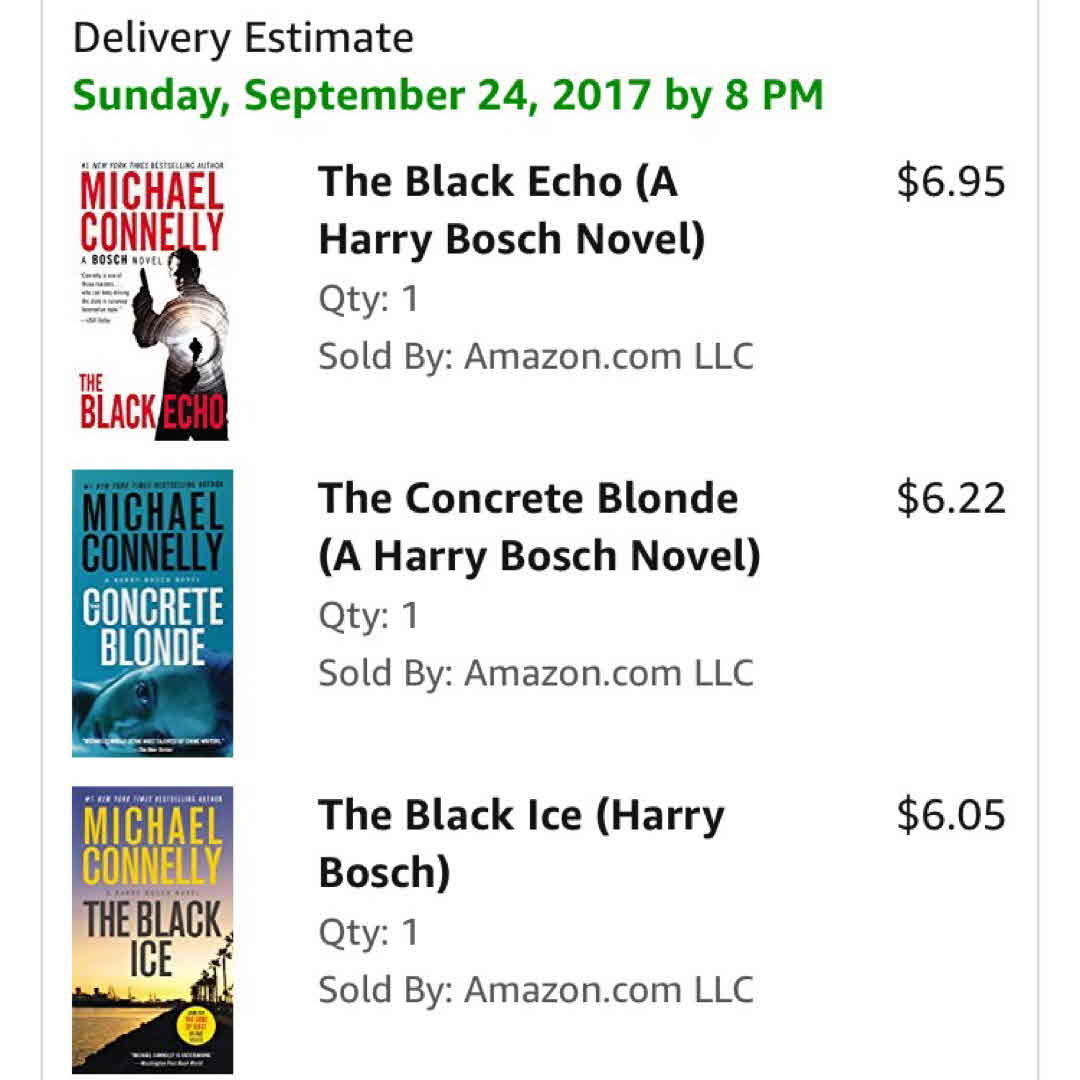
Task: Select the $6.22 price text
Action: 950,498
